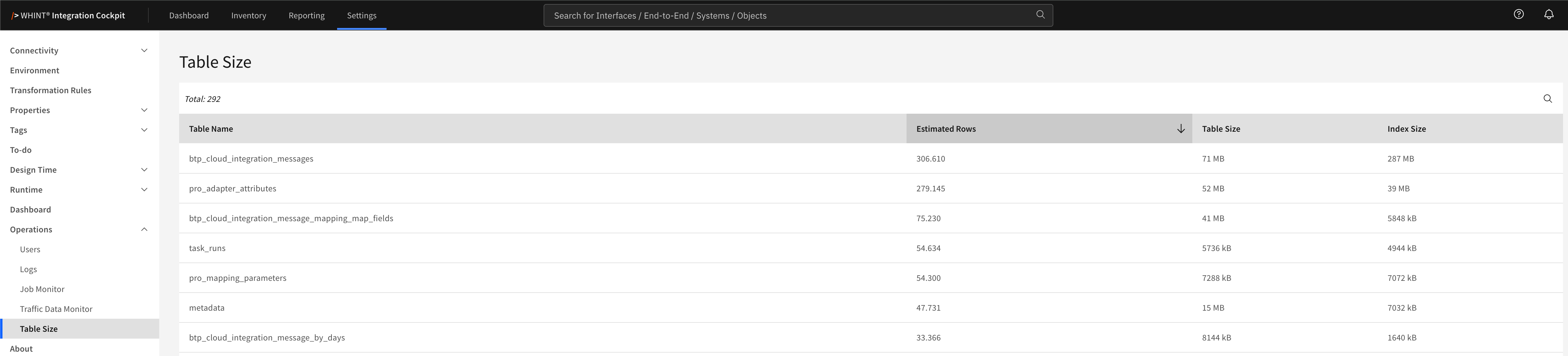Click the table search magnifier icon
The image size is (1568, 356).
click(1547, 98)
